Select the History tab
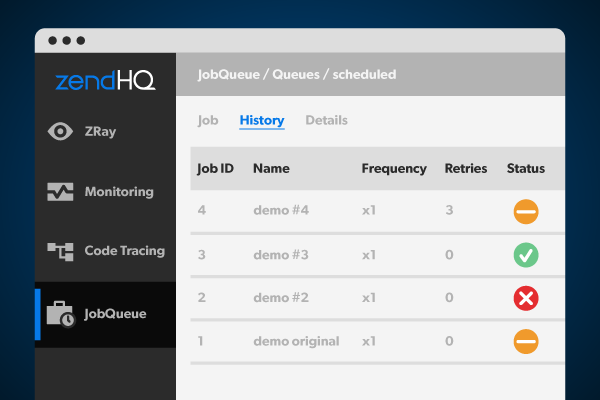 point(262,121)
